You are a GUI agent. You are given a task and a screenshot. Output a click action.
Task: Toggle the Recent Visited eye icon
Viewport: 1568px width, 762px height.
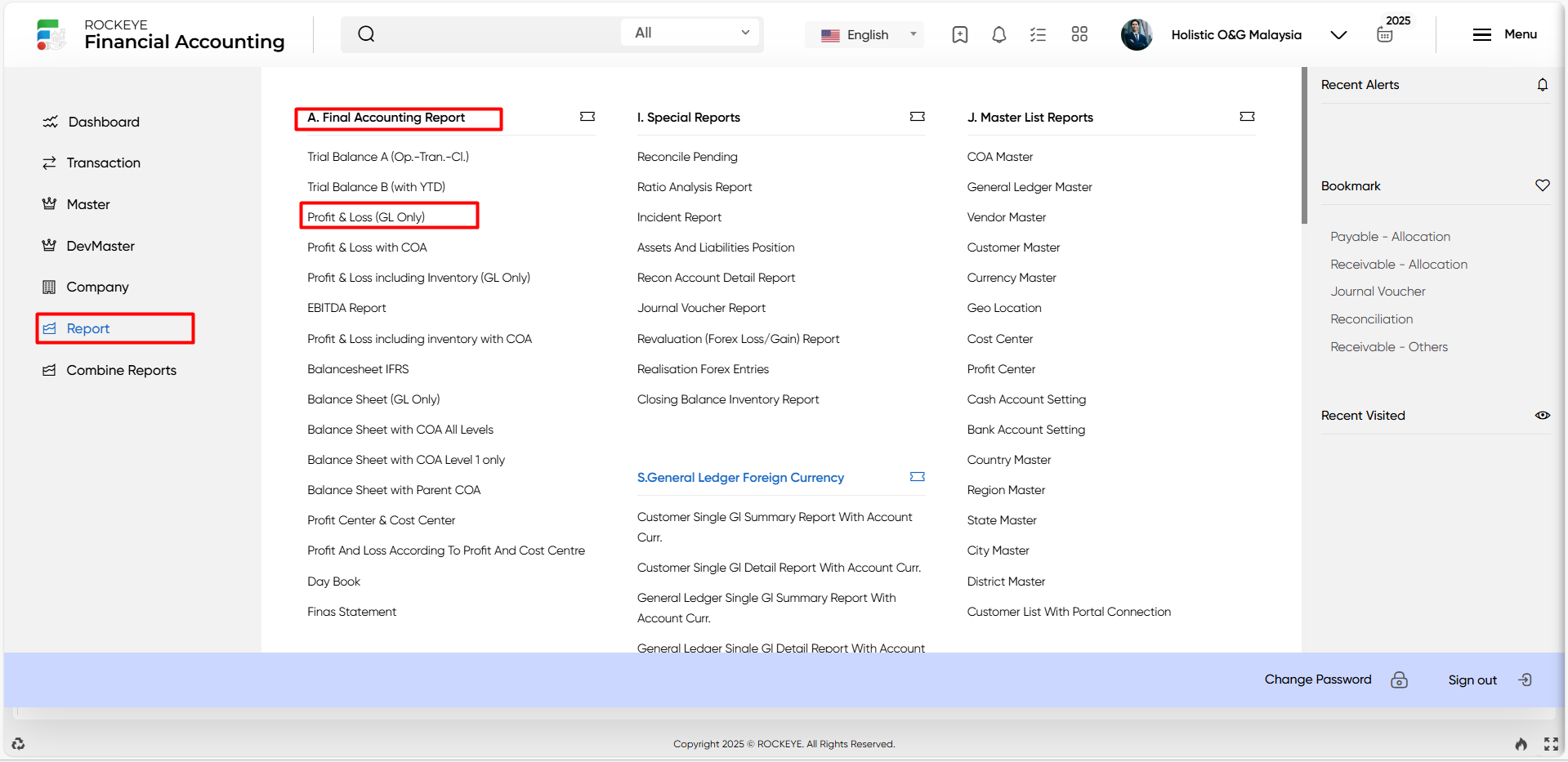coord(1543,415)
